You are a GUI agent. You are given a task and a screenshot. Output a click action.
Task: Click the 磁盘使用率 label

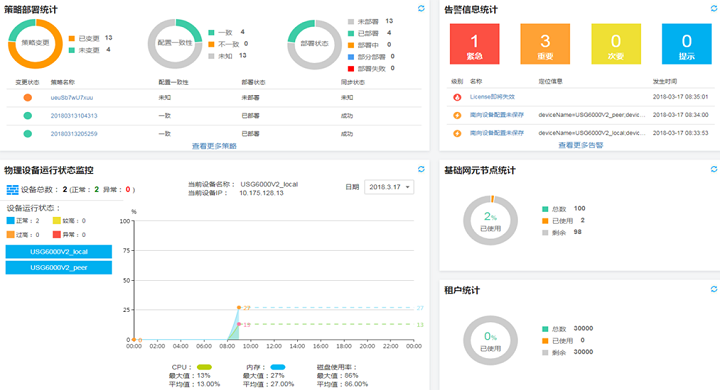point(337,367)
